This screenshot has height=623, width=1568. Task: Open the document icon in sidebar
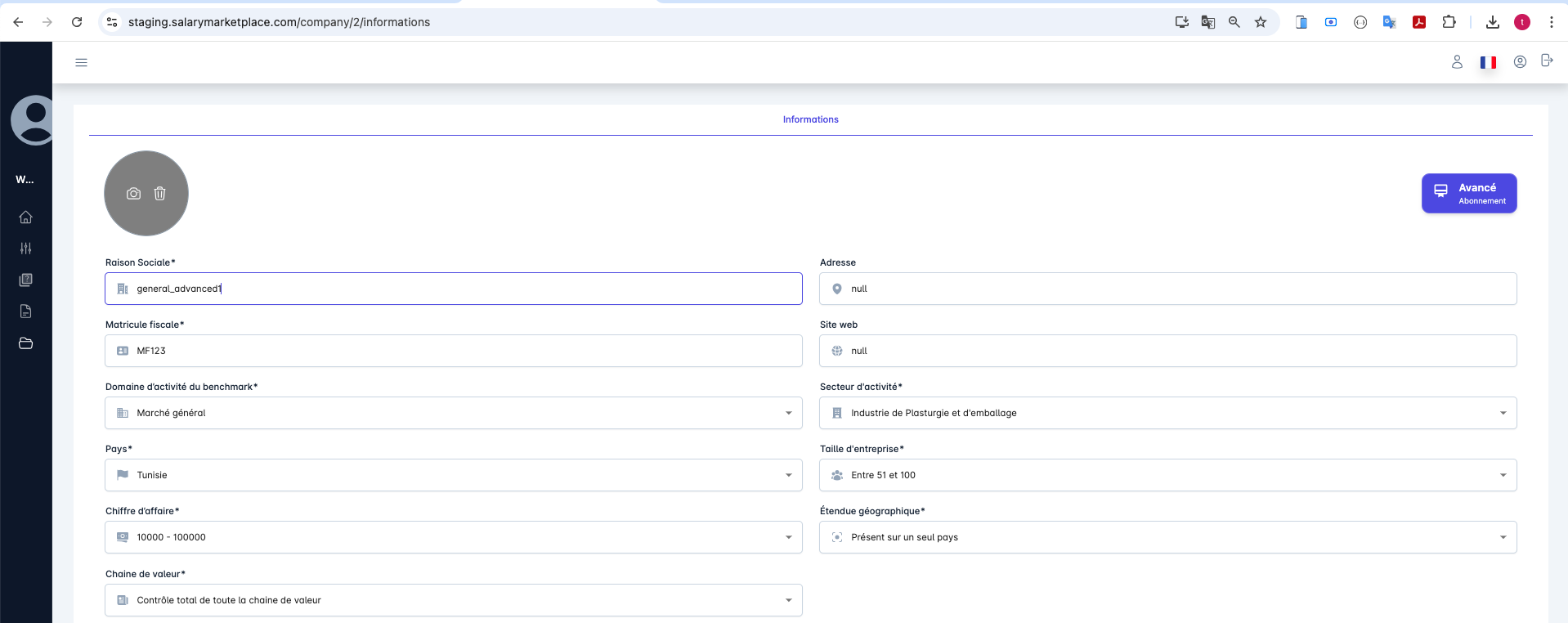point(26,311)
